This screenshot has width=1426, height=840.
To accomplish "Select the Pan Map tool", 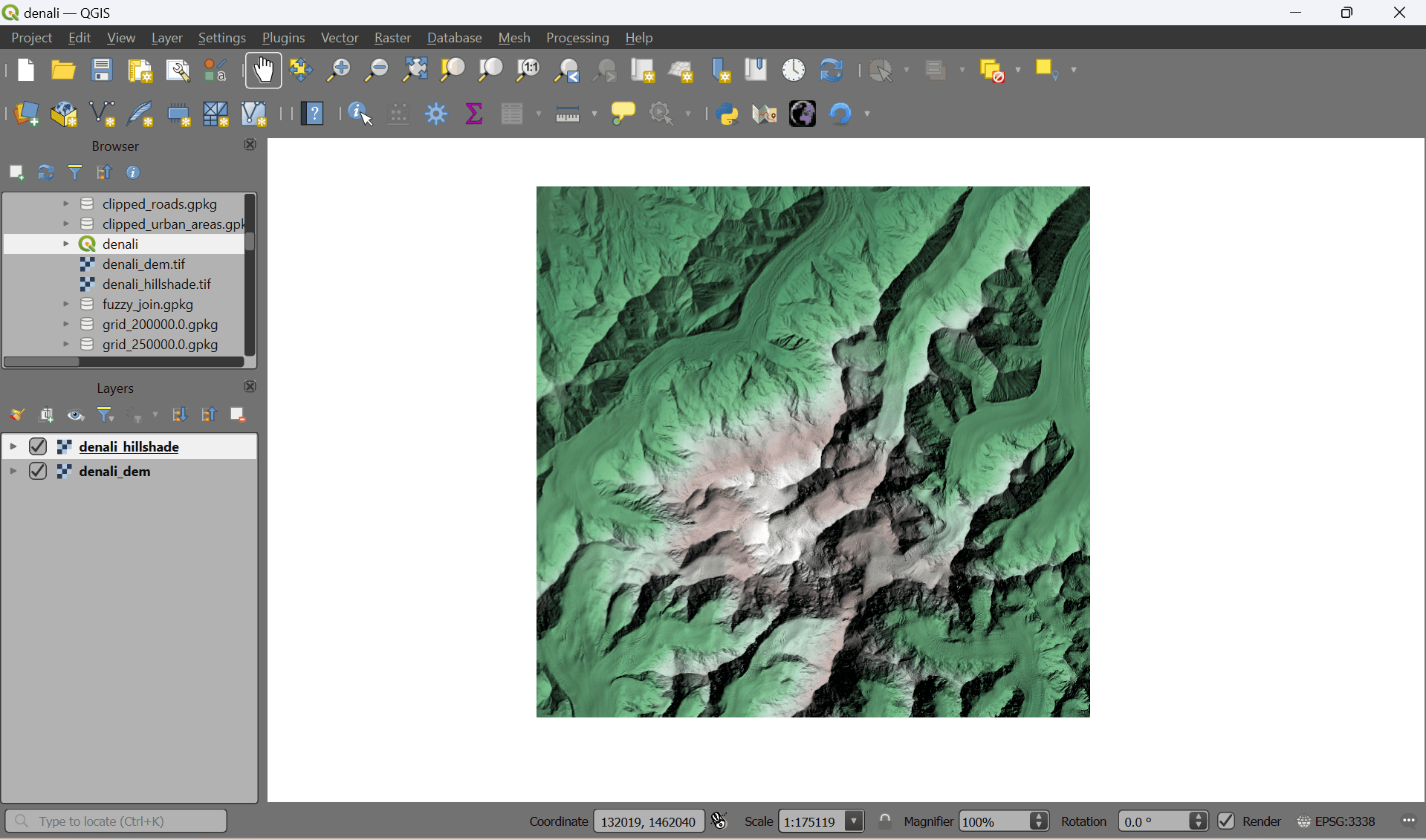I will click(263, 69).
